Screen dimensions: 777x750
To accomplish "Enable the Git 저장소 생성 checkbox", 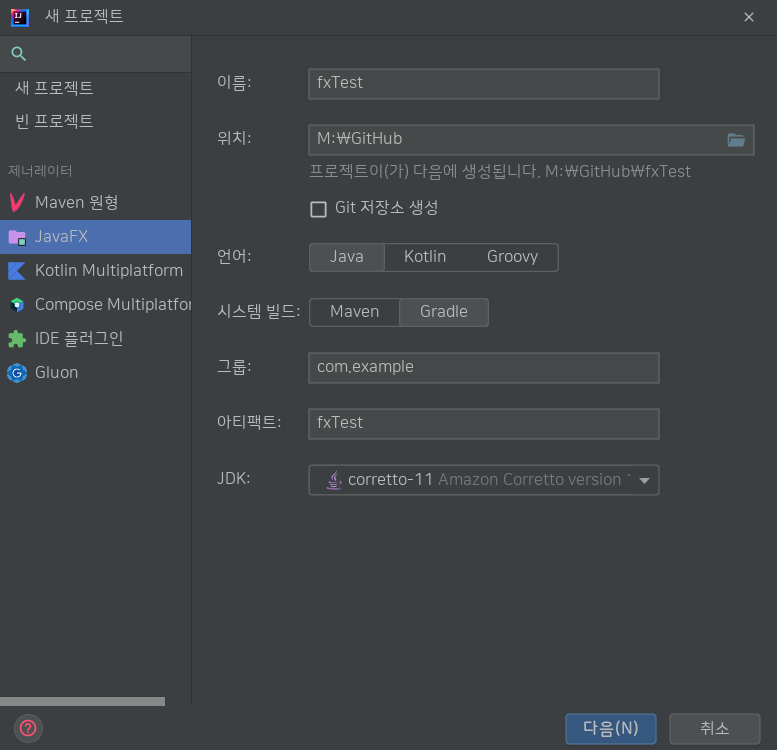I will (x=319, y=209).
